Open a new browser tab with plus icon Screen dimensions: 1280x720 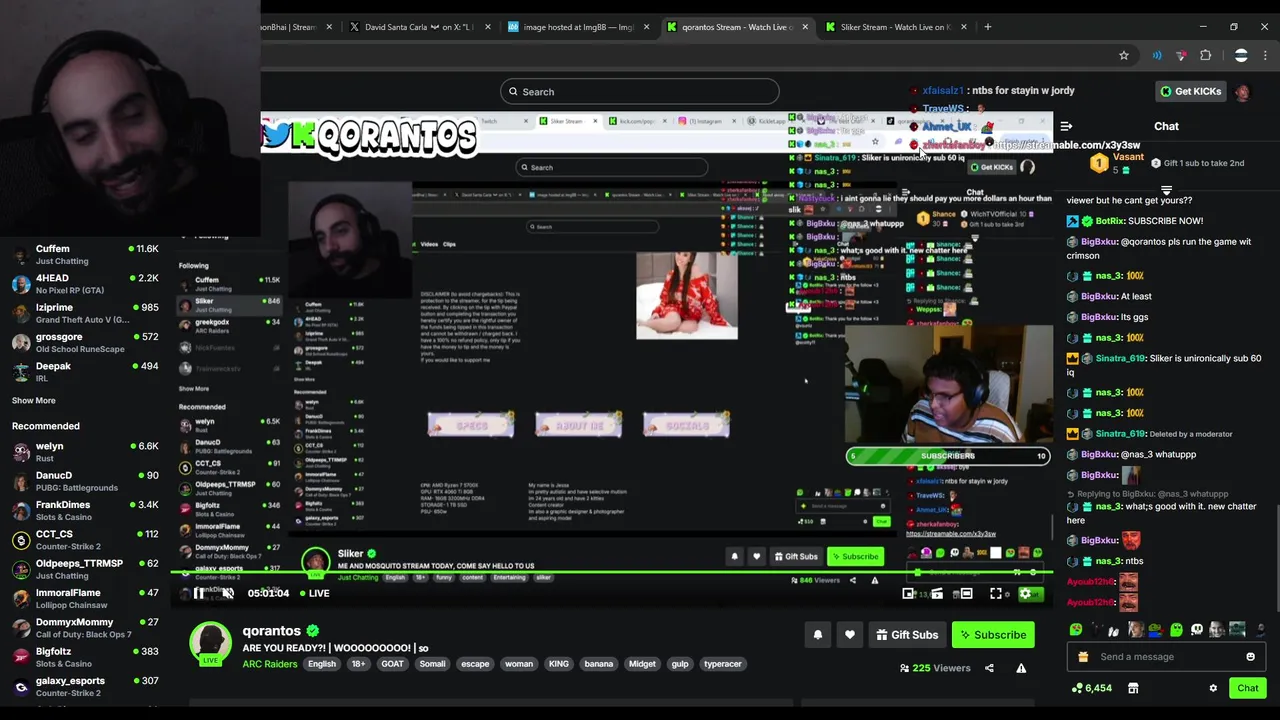(x=988, y=27)
